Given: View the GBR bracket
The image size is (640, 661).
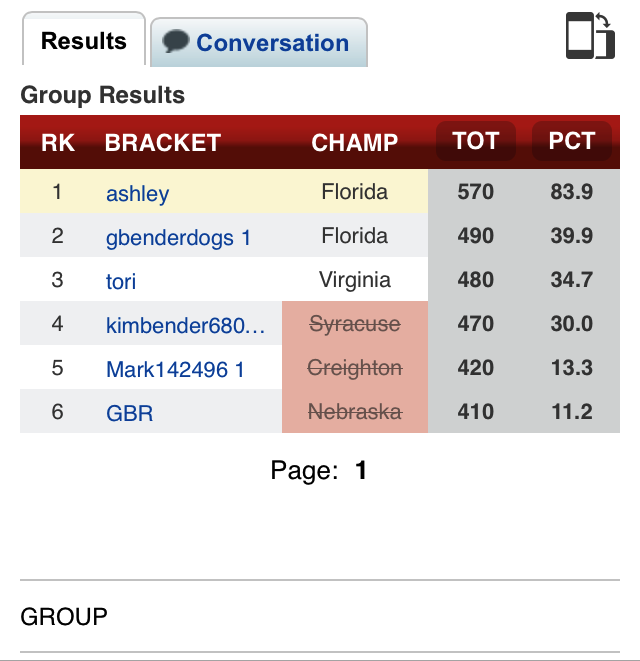Looking at the screenshot, I should (129, 412).
